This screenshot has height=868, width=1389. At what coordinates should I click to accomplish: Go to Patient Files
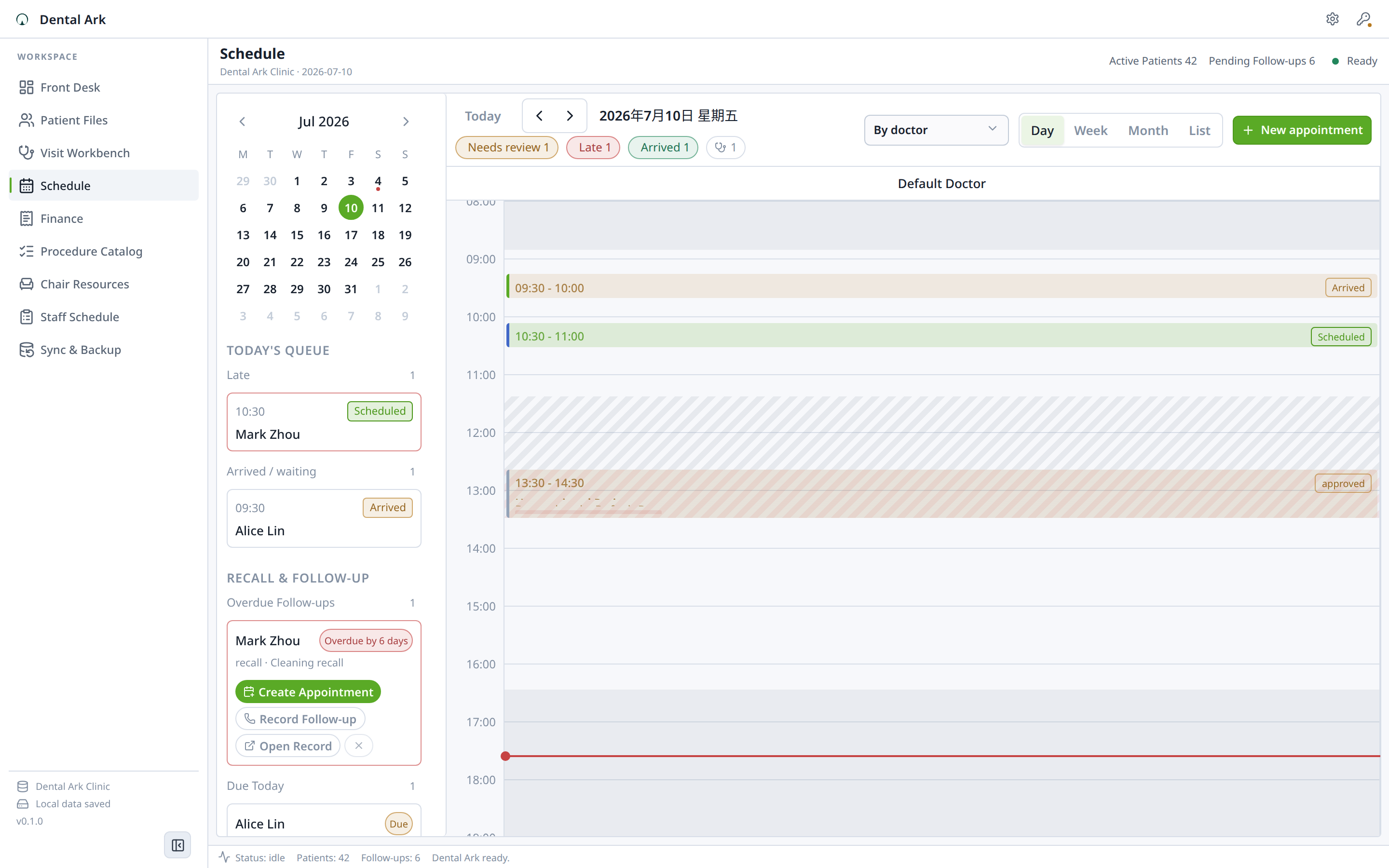103,120
